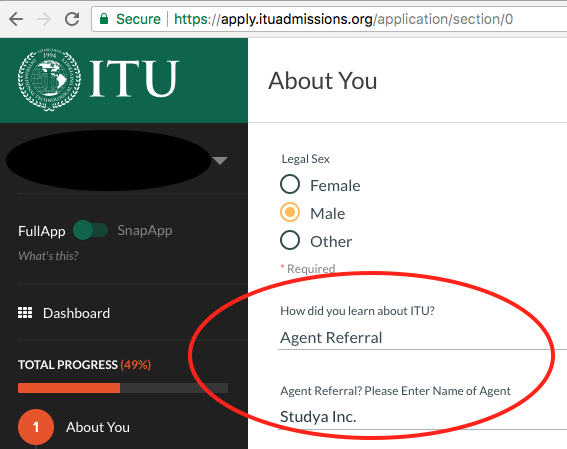Click the orange total progress bar
The width and height of the screenshot is (567, 449).
(69, 388)
